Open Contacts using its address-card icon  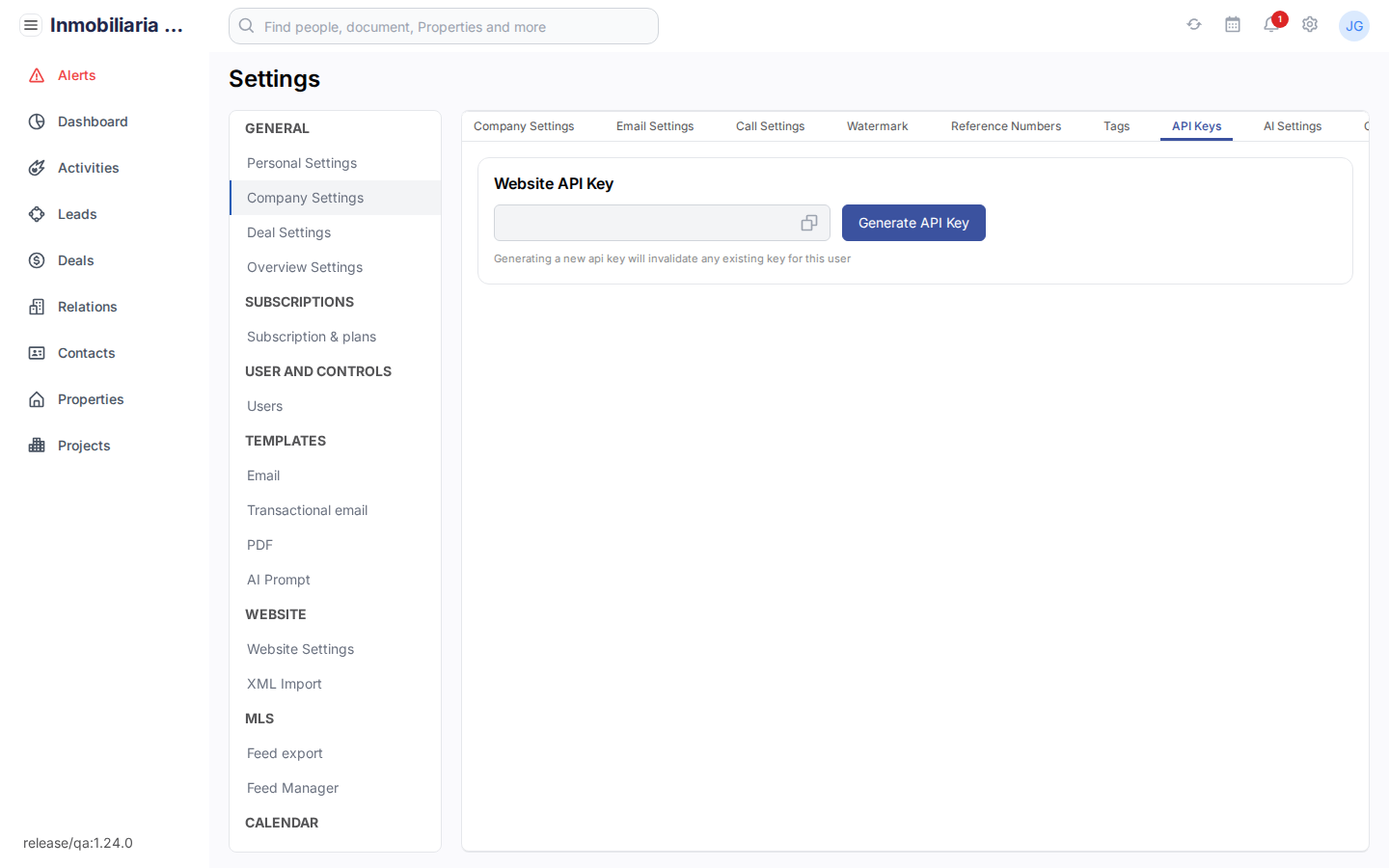point(36,352)
